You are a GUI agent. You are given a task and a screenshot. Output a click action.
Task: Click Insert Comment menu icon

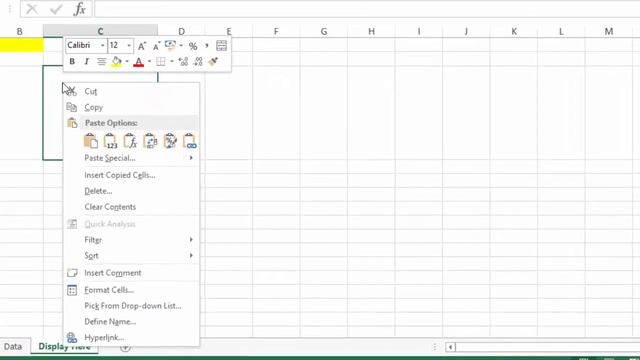pyautogui.click(x=72, y=273)
